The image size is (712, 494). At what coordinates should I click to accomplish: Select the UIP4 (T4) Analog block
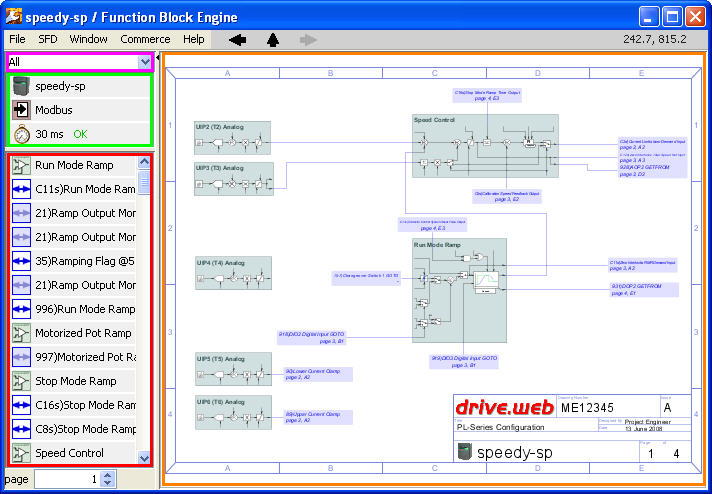[x=233, y=273]
